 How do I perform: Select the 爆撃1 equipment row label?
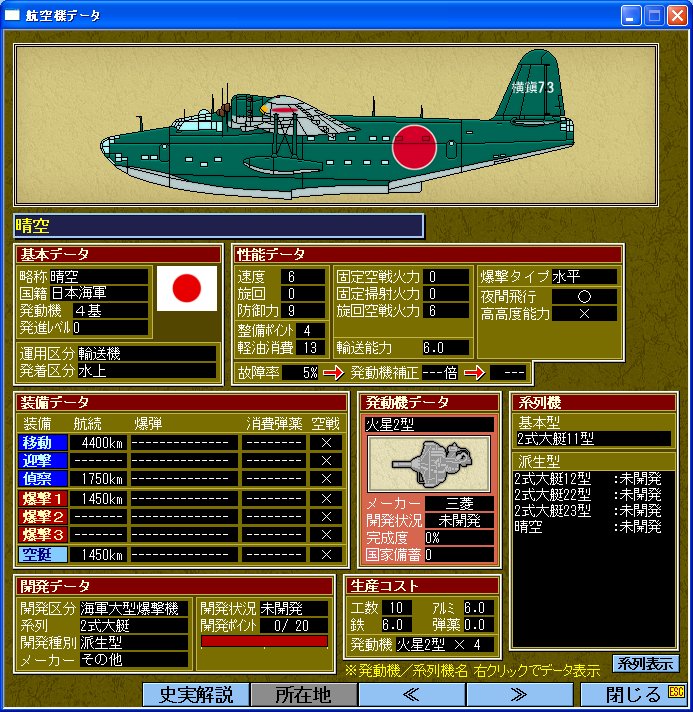(x=43, y=499)
